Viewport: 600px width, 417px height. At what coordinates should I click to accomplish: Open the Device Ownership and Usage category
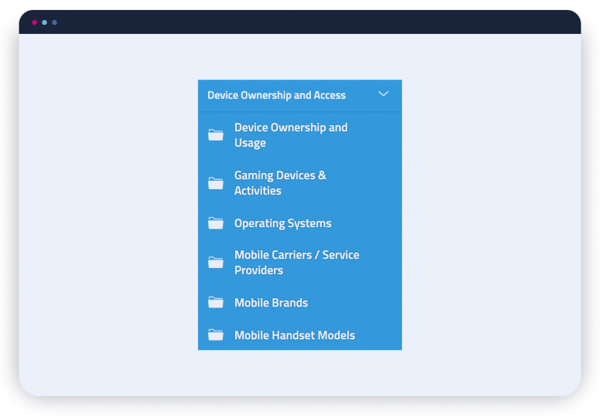[x=291, y=135]
